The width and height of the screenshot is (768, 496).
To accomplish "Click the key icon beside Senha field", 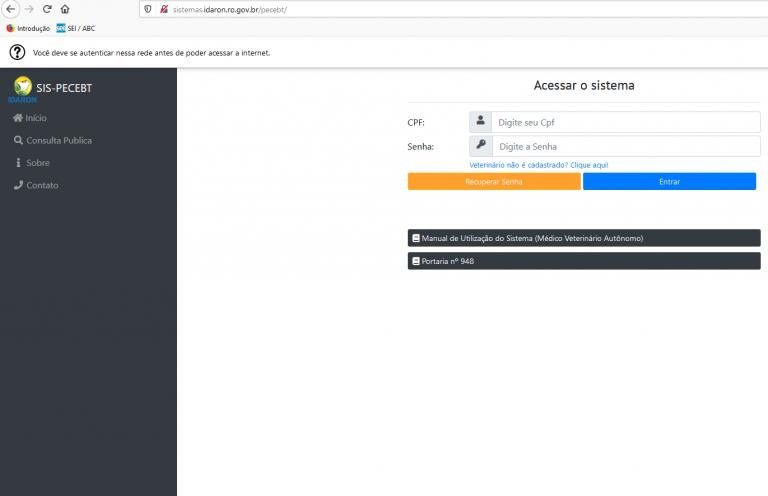I will (480, 146).
